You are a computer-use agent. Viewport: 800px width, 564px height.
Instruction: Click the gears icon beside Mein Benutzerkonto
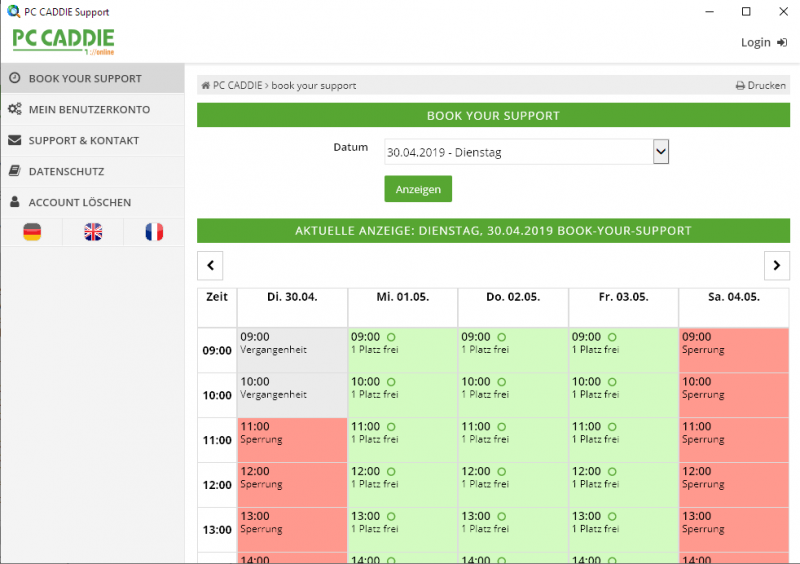15,109
